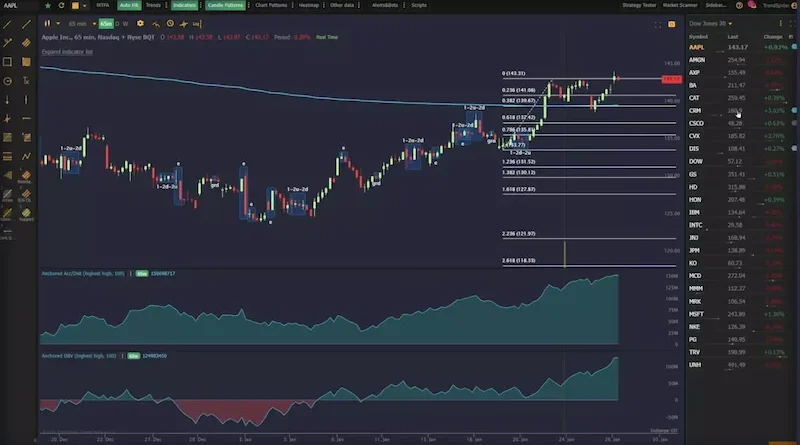
Task: Toggle the Indicators button
Action: (184, 5)
